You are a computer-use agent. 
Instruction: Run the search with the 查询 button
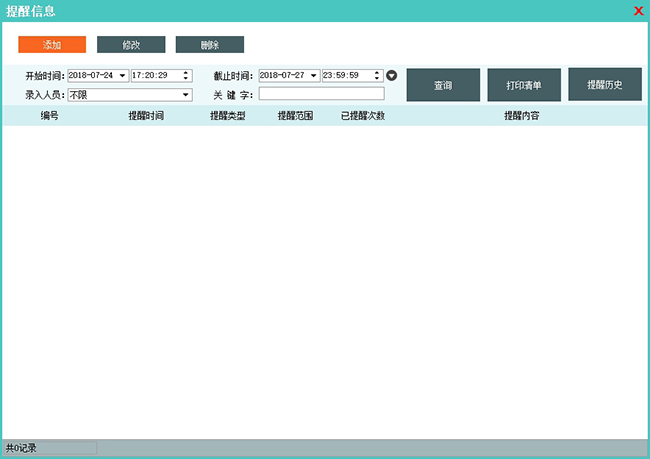click(443, 85)
